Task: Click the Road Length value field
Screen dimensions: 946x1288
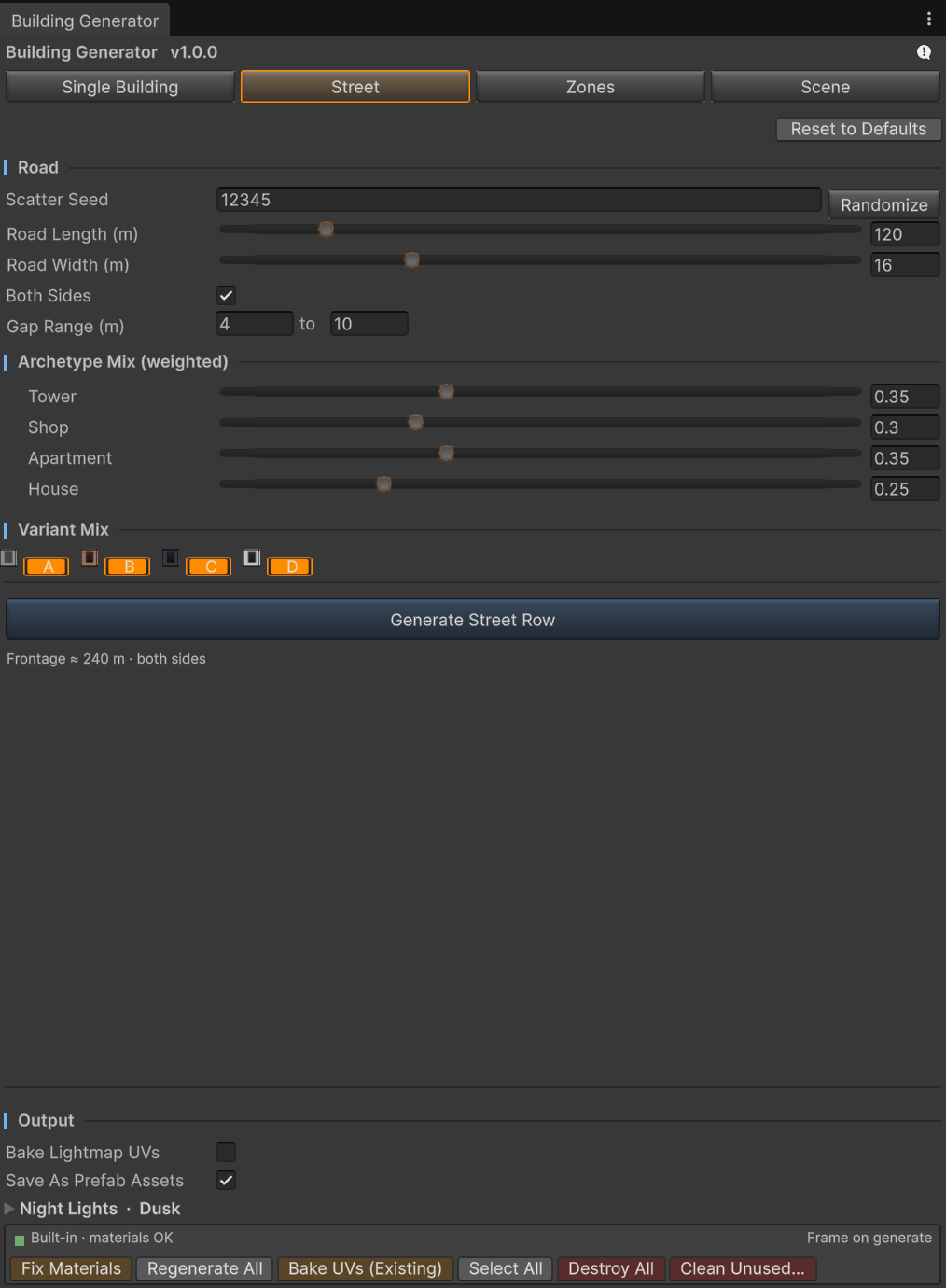Action: [905, 234]
